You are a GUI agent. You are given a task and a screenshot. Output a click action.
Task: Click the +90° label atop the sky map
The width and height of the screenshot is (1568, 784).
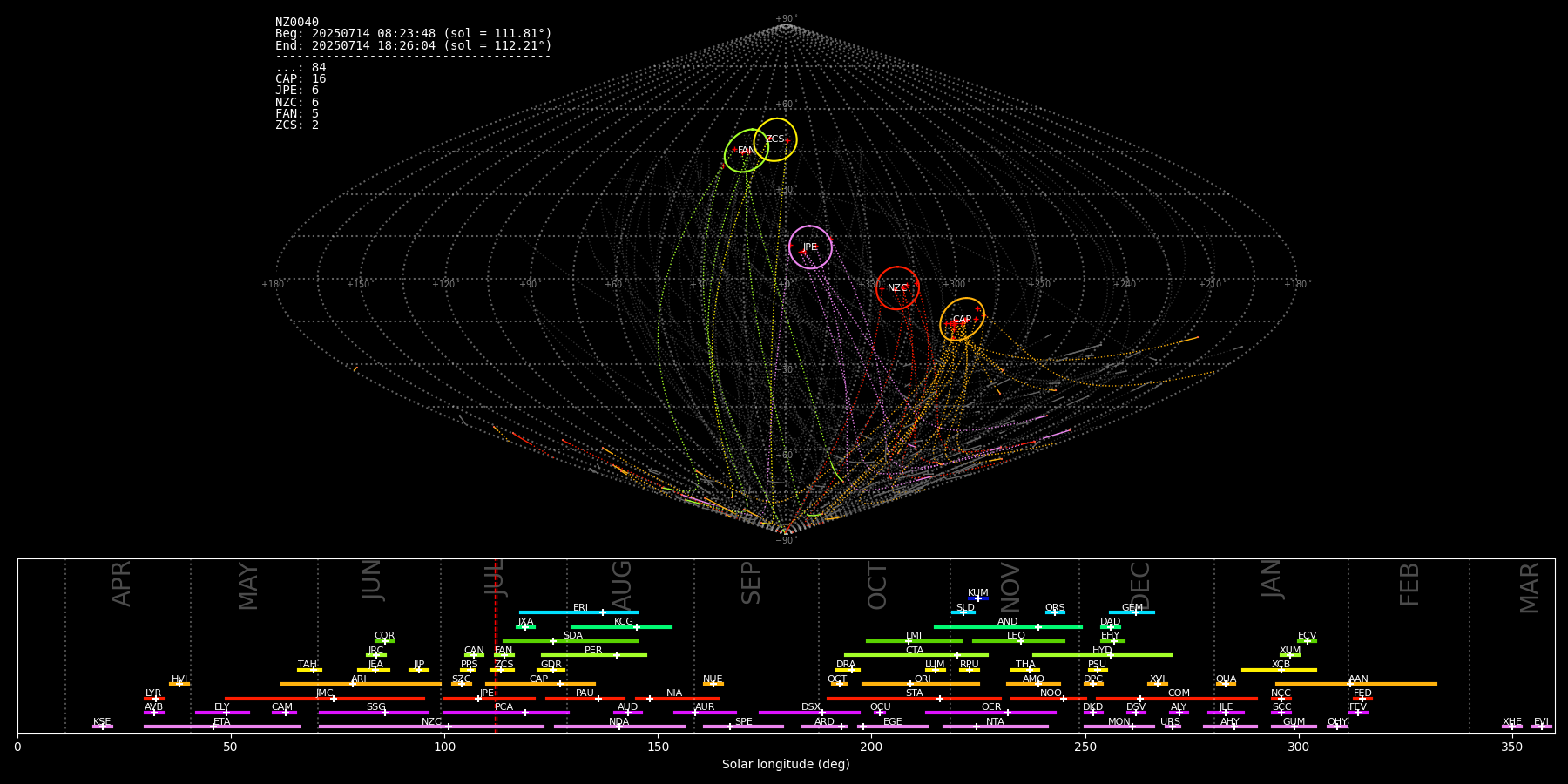(785, 18)
